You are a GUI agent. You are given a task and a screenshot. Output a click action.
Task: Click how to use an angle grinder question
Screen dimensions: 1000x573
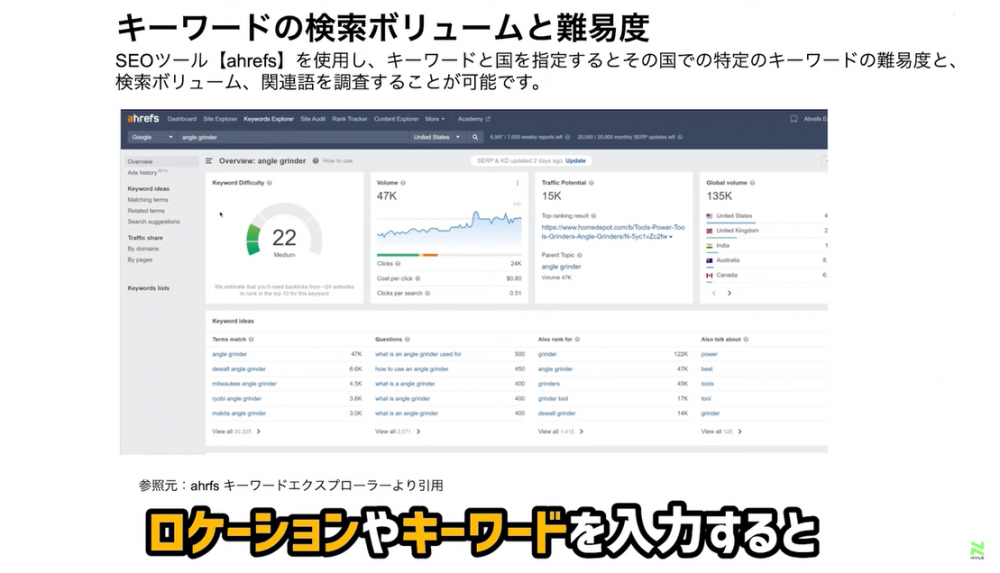[x=412, y=369]
